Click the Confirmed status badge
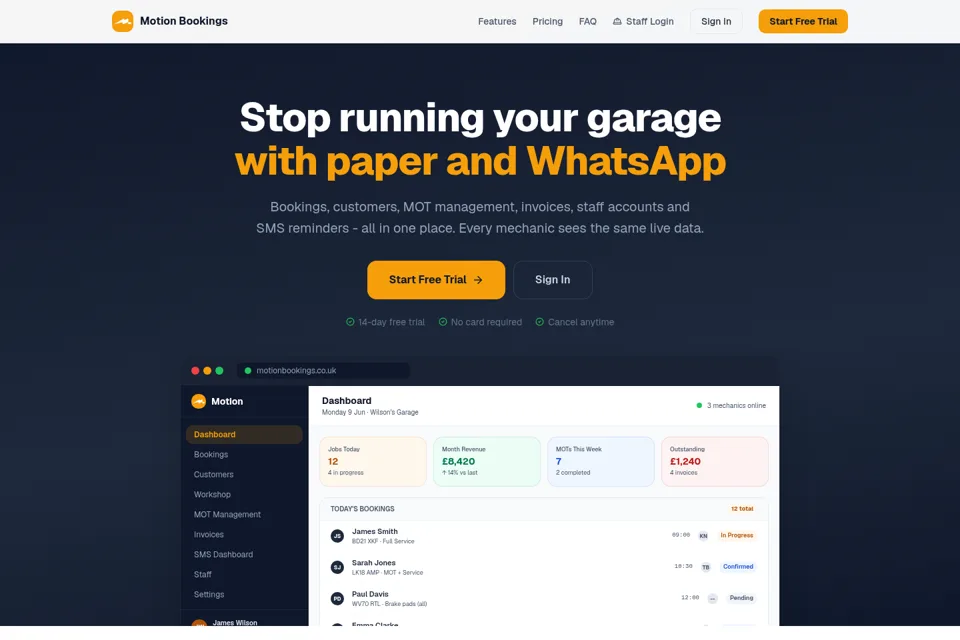The height and width of the screenshot is (640, 960). [738, 567]
